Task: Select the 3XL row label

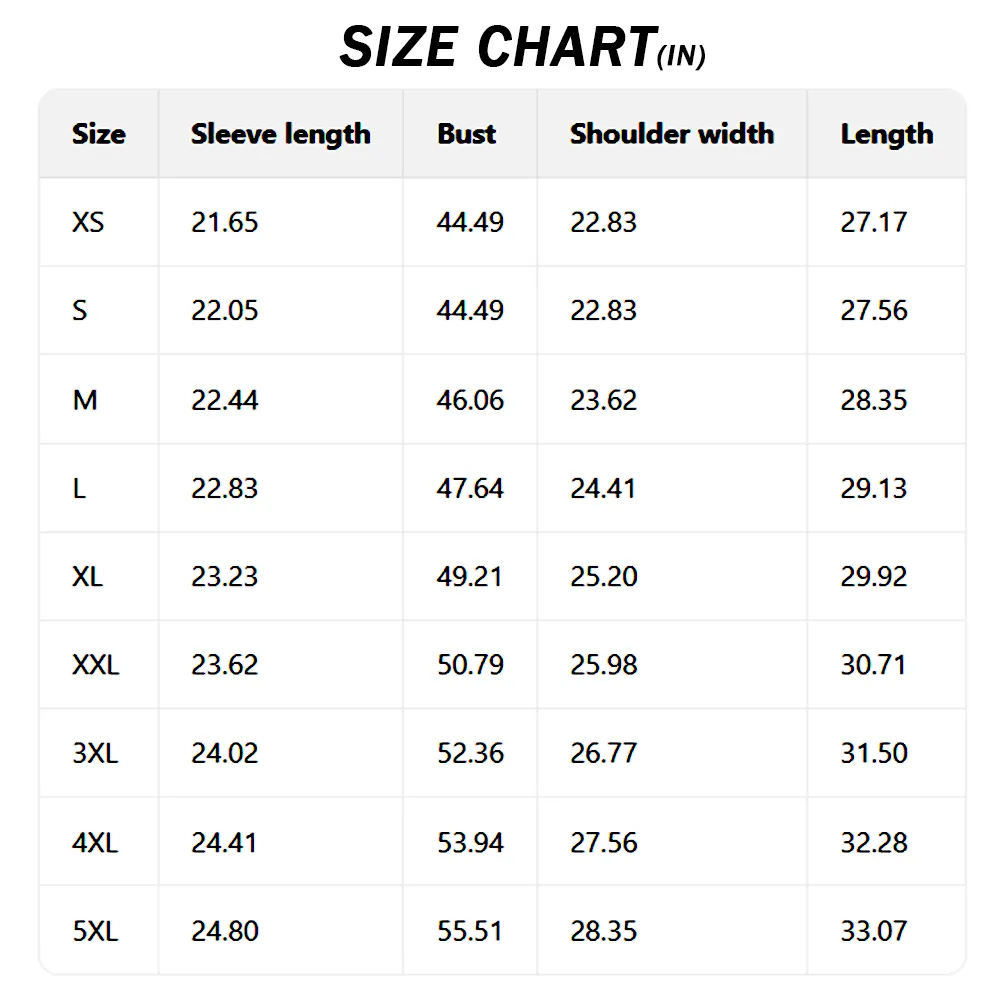Action: 95,753
